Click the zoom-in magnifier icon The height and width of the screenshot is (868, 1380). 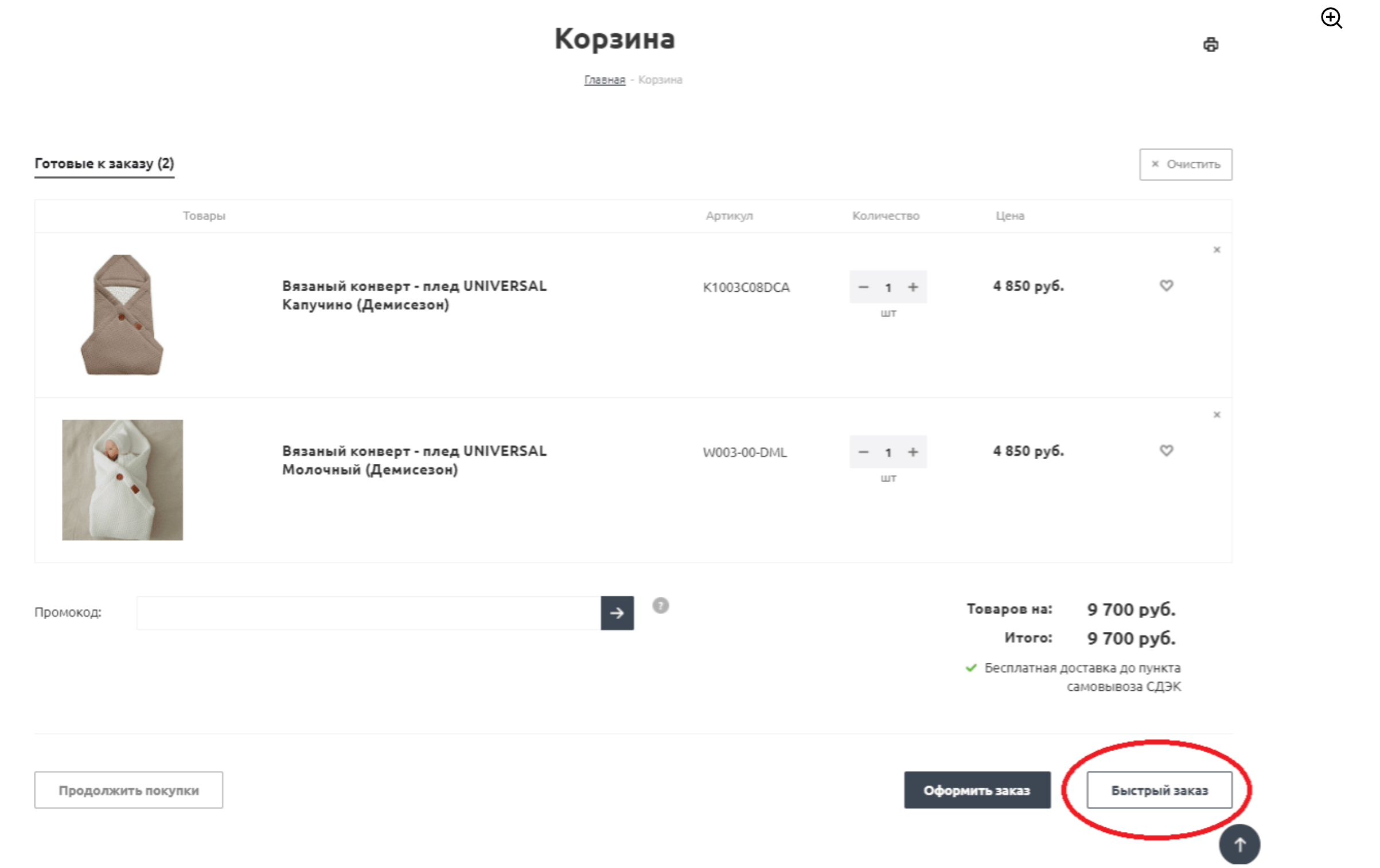click(x=1331, y=18)
